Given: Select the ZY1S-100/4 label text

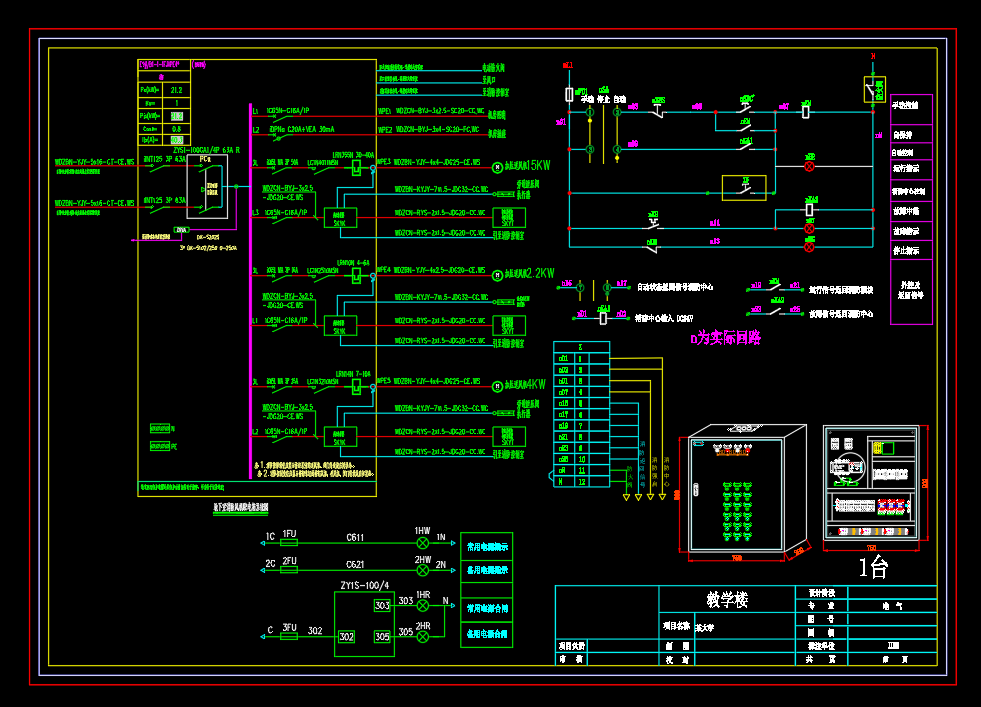Looking at the screenshot, I should click(365, 586).
